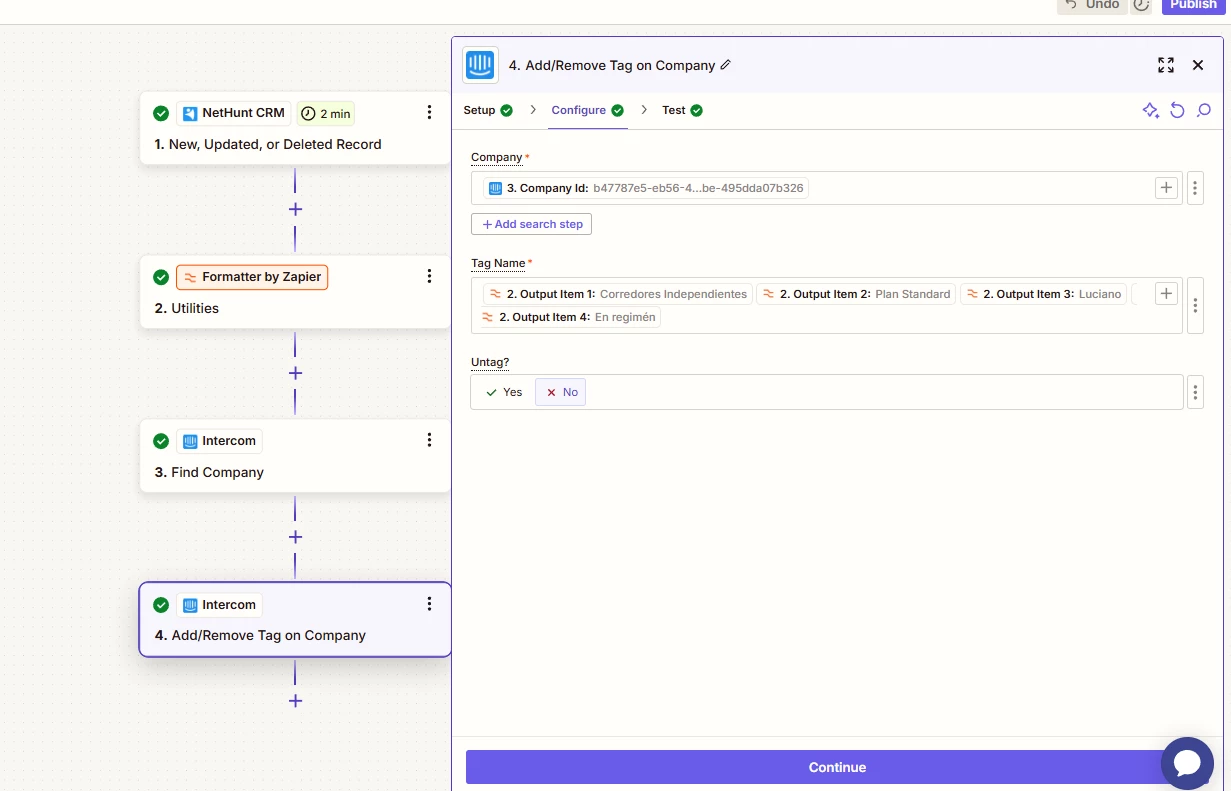Viewport: 1231px width, 791px height.
Task: Click the search magnifier icon in panel
Action: [1204, 110]
